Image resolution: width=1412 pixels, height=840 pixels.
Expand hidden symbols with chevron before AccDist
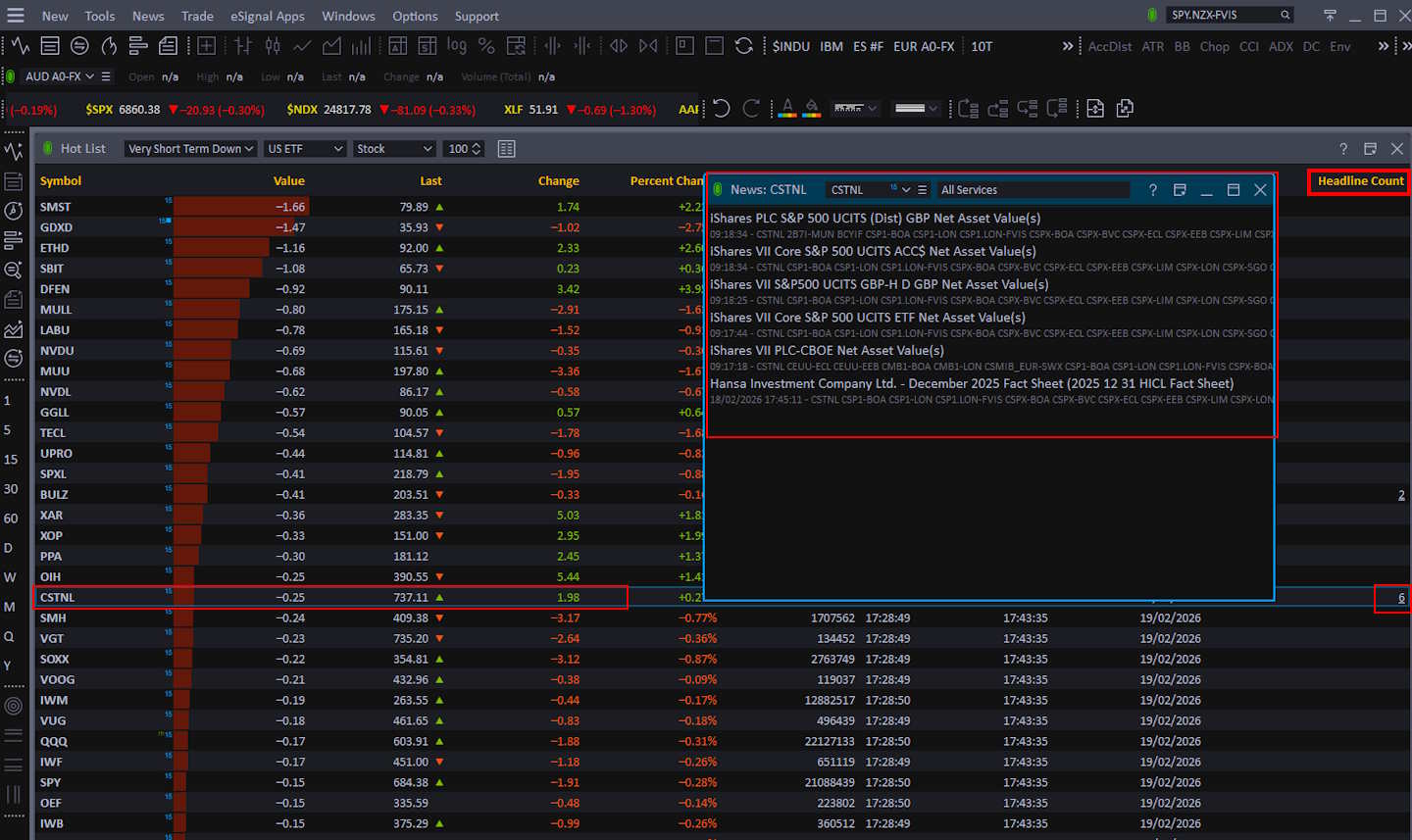[x=1068, y=46]
